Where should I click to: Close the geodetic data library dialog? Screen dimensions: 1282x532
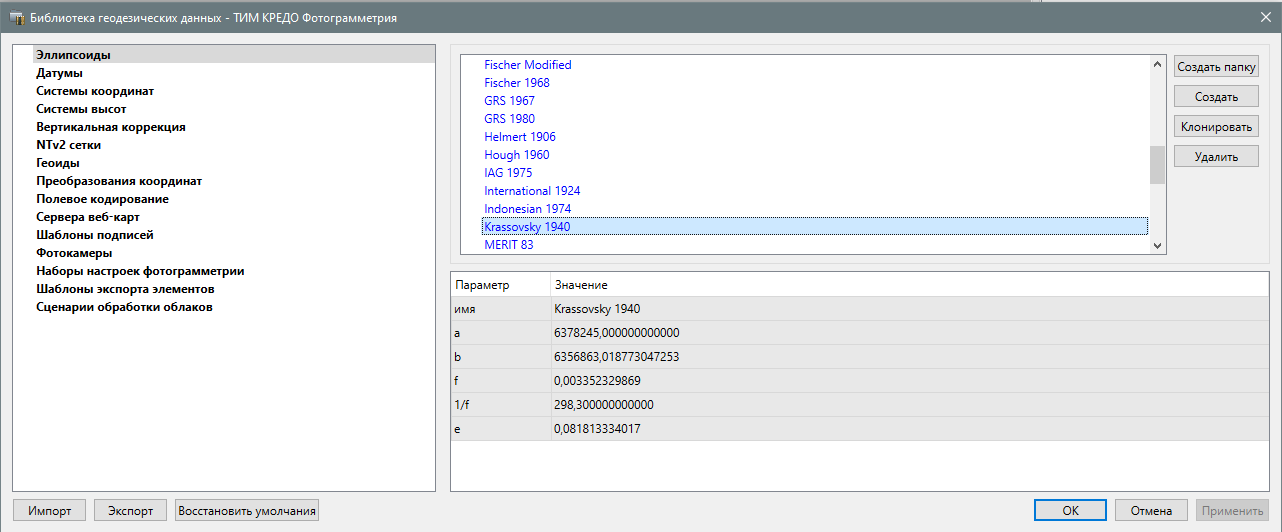click(1265, 16)
